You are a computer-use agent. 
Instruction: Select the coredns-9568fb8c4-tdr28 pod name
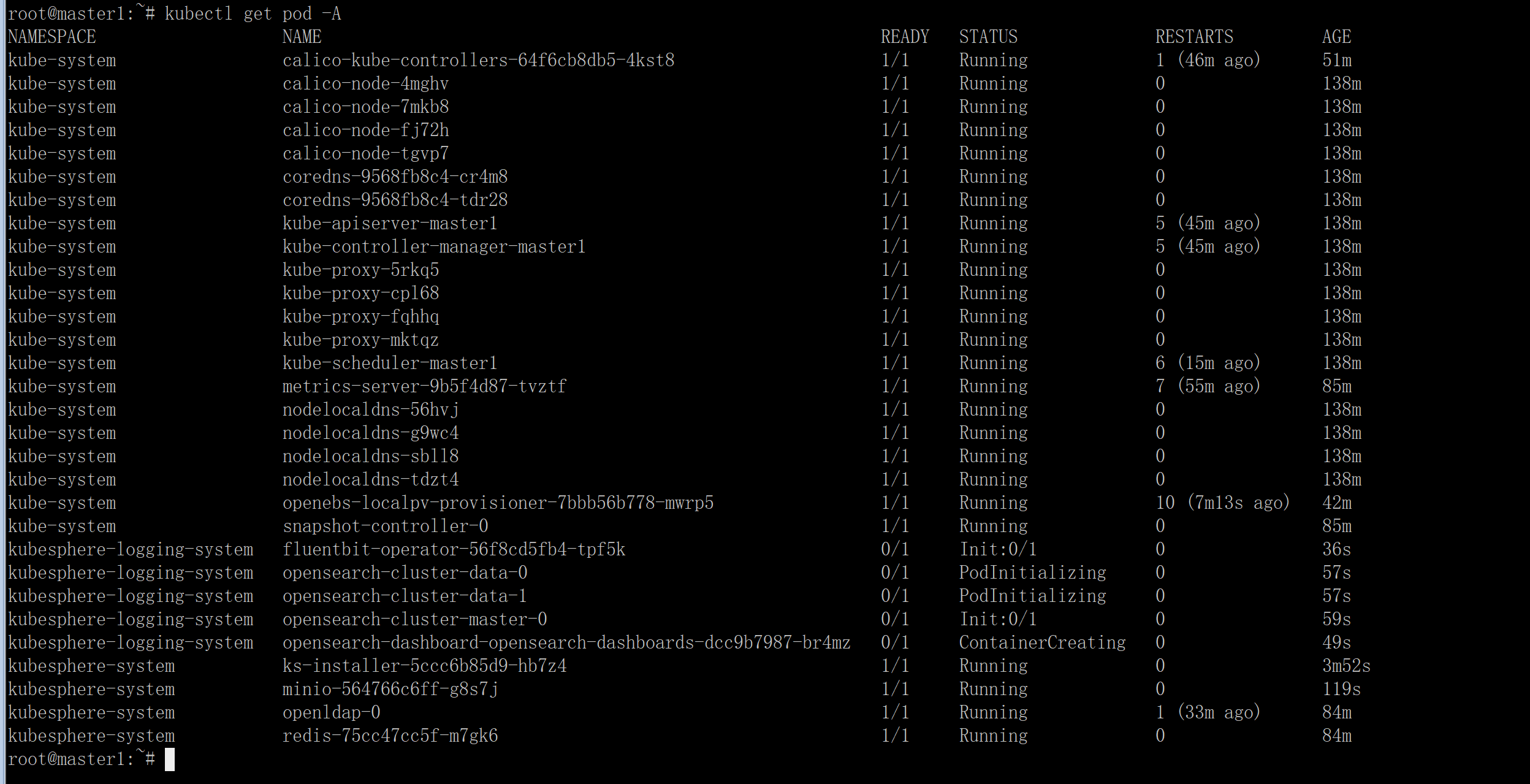pyautogui.click(x=395, y=200)
